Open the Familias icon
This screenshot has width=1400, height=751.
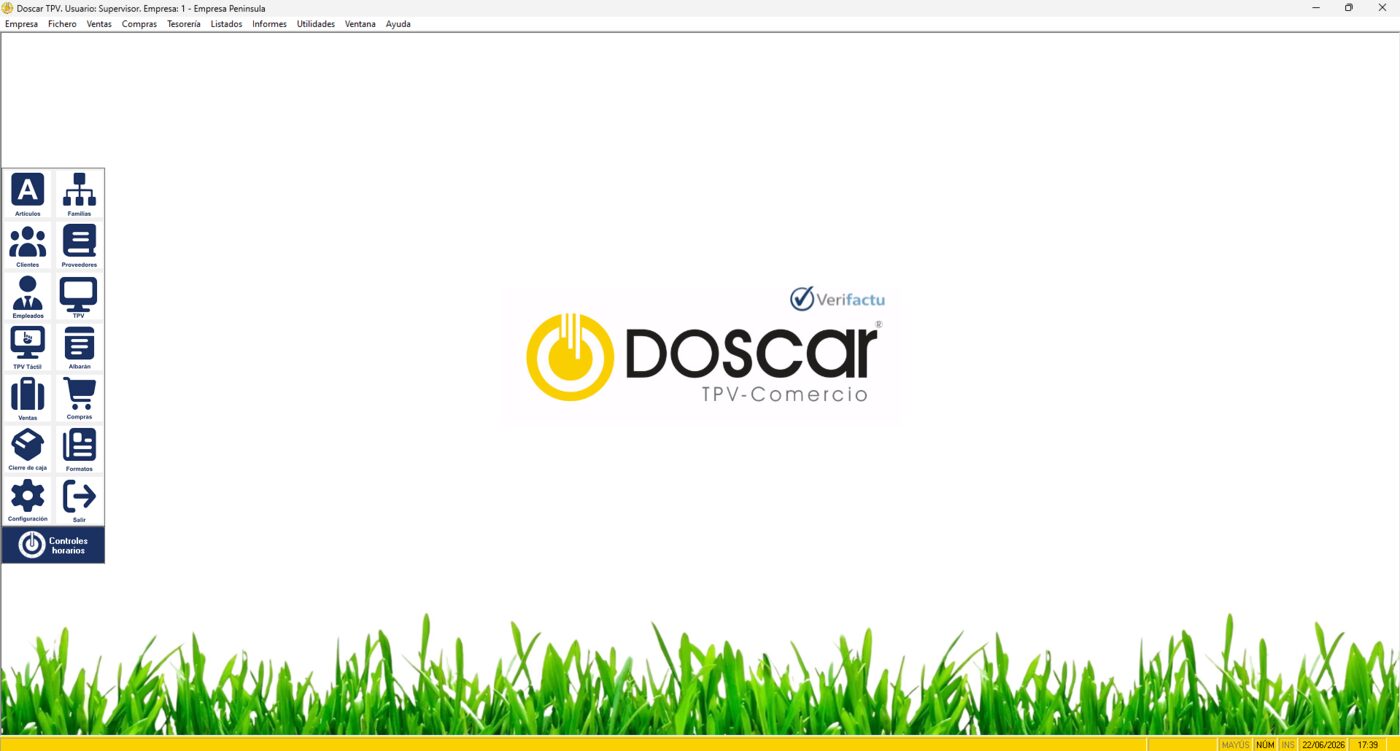pyautogui.click(x=79, y=194)
